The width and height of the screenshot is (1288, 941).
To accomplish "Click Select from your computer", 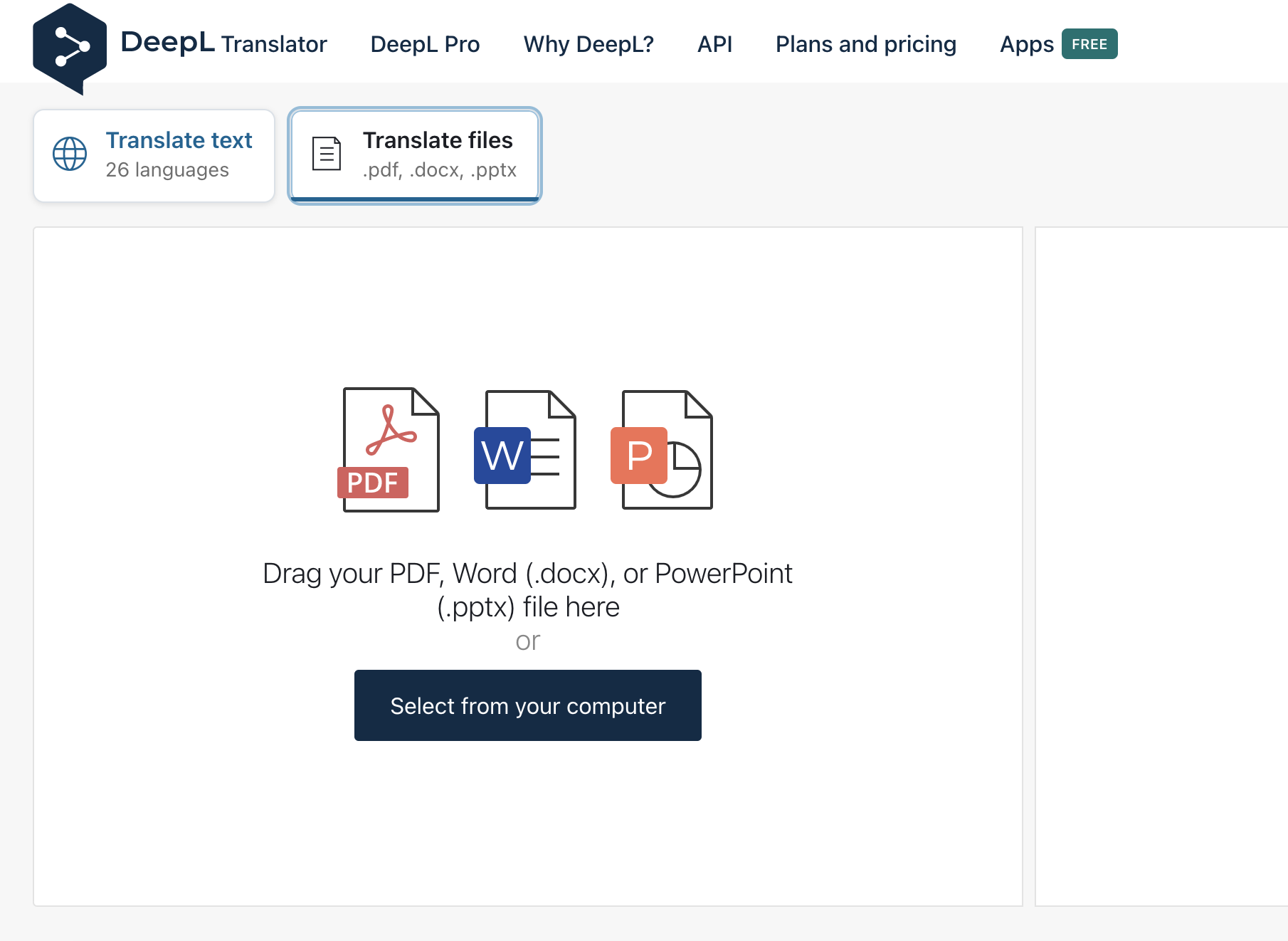I will [x=527, y=705].
